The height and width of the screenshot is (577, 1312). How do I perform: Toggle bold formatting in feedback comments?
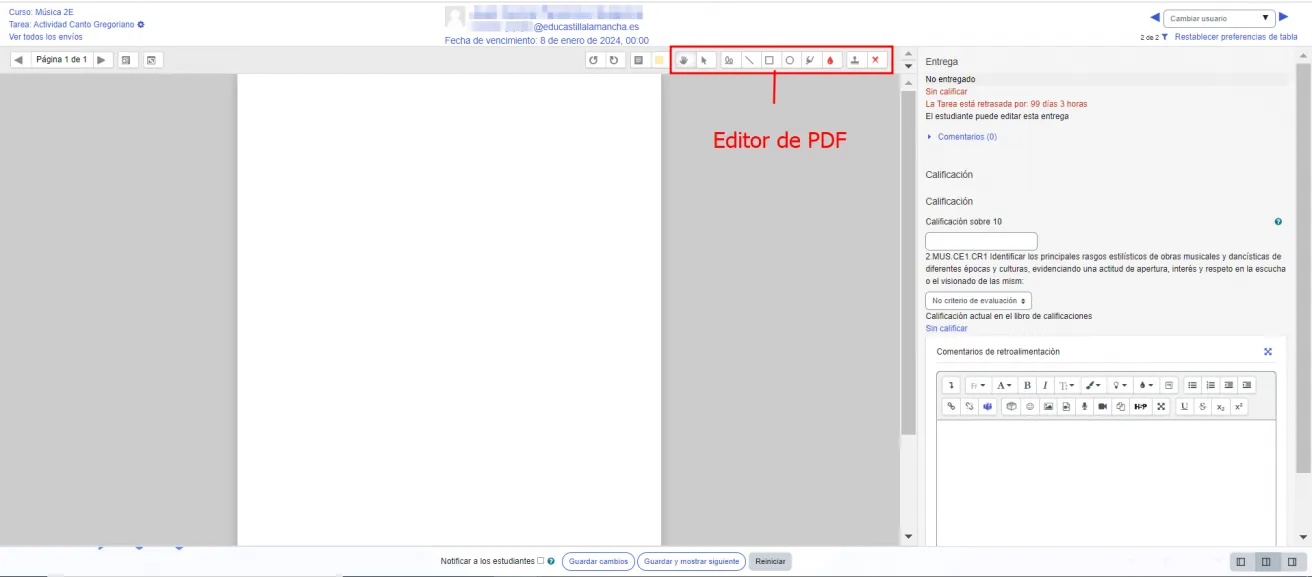tap(1026, 385)
